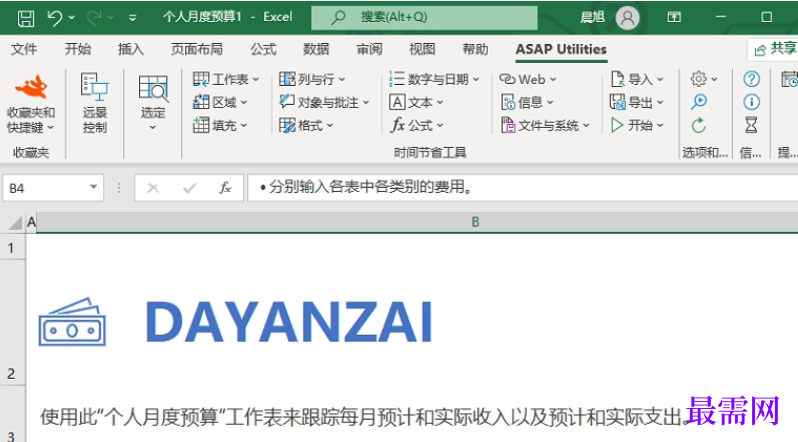Open the undo history dropdown arrow

tap(72, 18)
